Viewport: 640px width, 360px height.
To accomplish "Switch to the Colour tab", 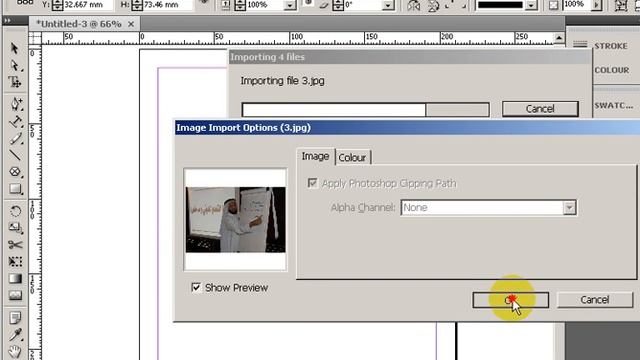I will (352, 158).
